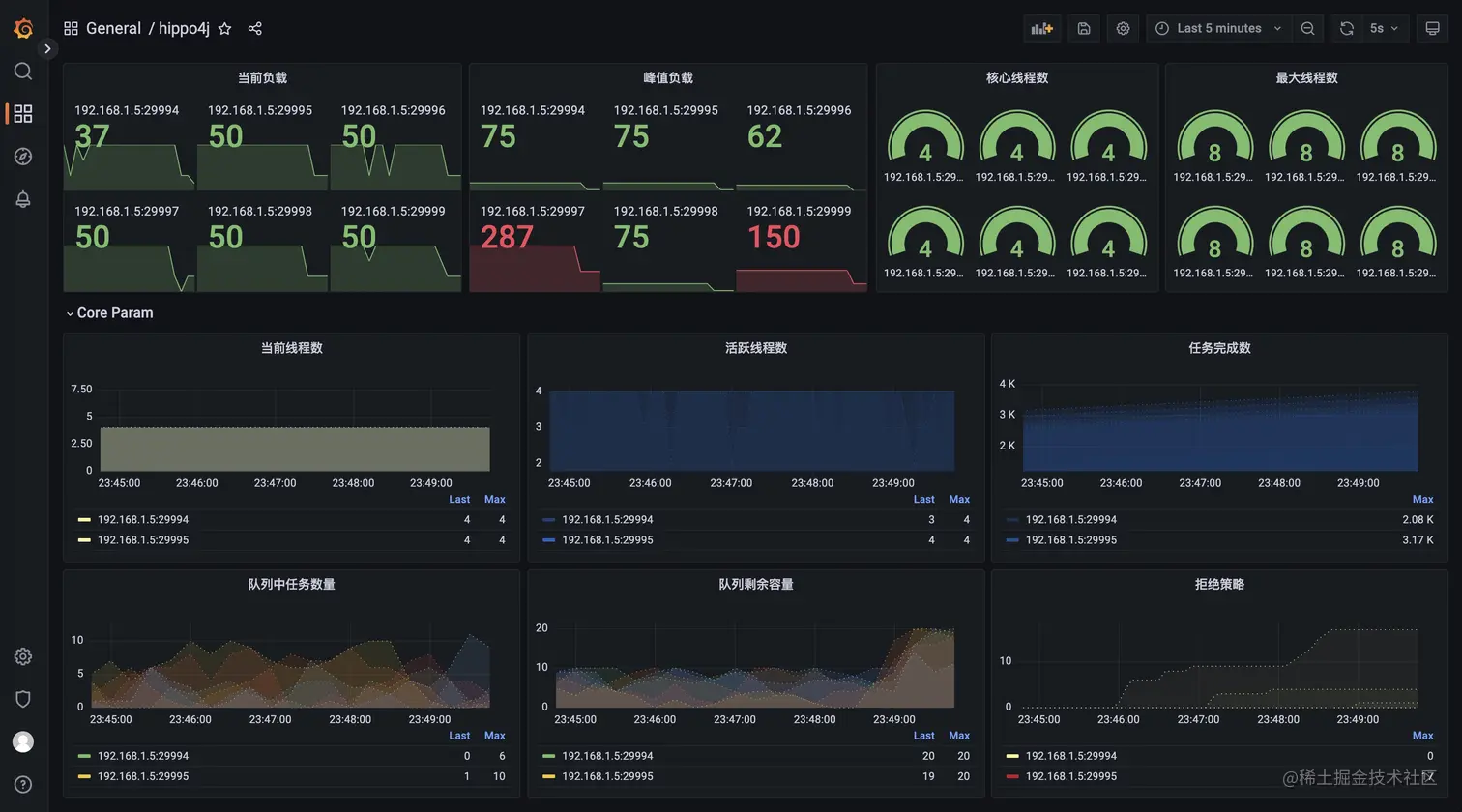Add a new panel to dashboard

pyautogui.click(x=1042, y=28)
